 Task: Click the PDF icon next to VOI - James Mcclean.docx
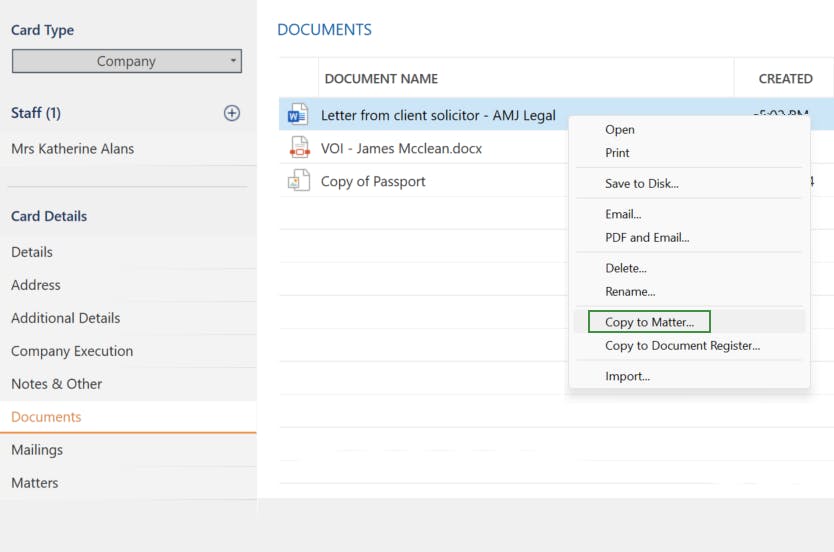point(298,148)
